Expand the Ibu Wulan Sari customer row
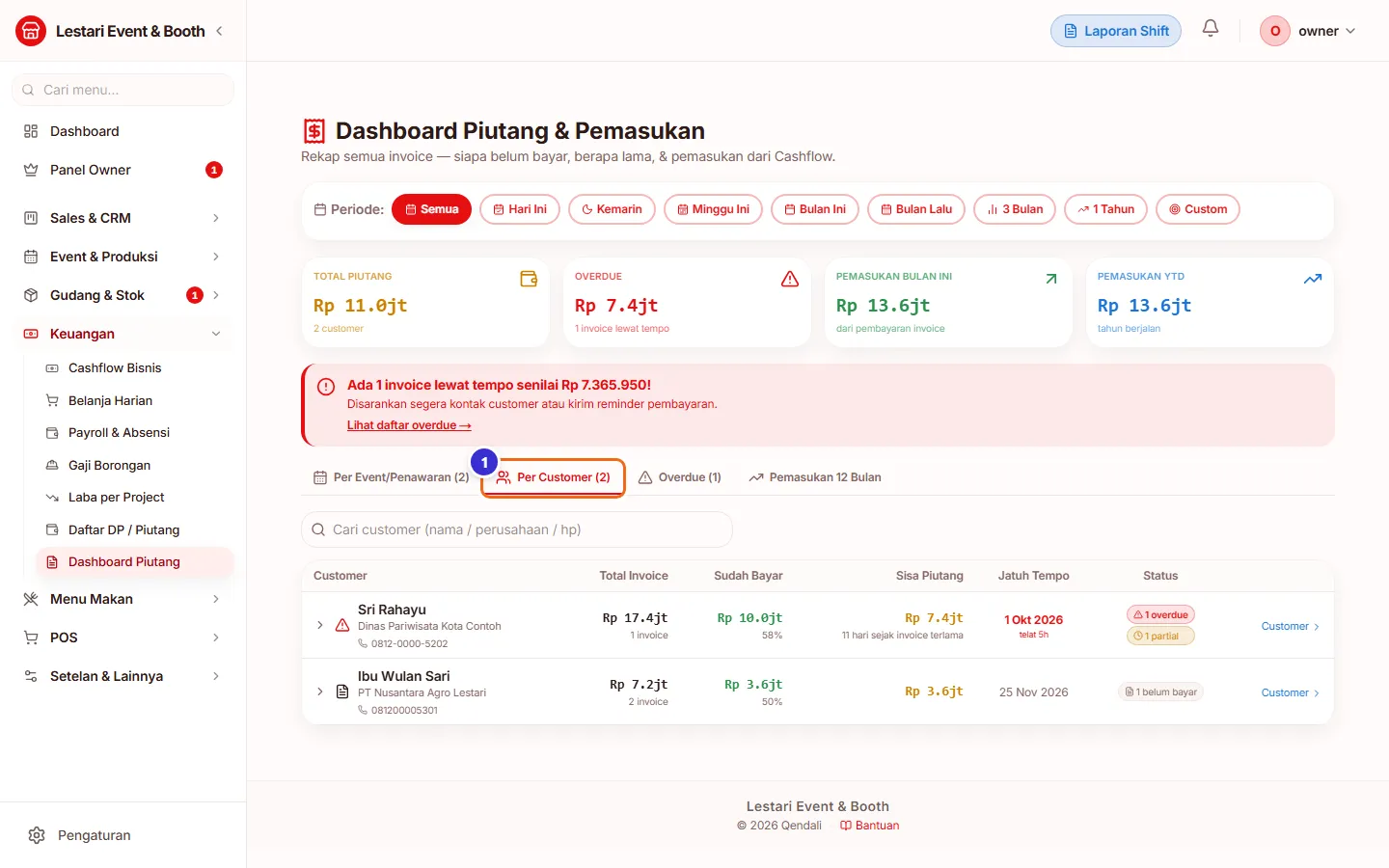This screenshot has height=868, width=1389. coord(320,692)
